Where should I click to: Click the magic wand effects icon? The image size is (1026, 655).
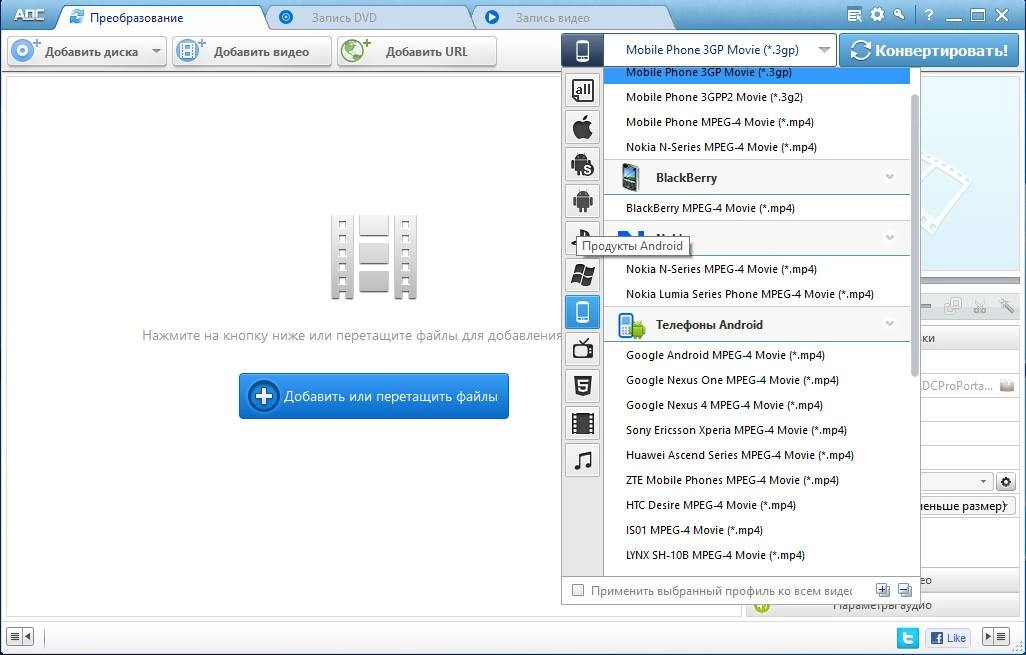[1006, 306]
